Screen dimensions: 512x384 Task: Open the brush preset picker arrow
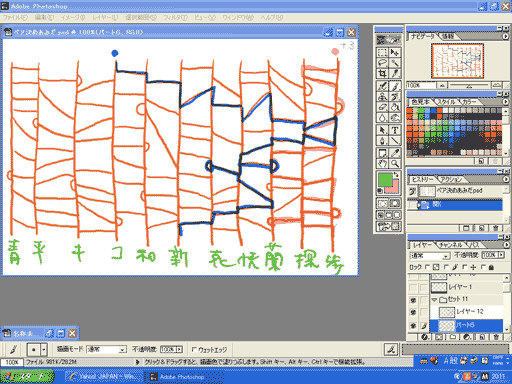pos(44,350)
